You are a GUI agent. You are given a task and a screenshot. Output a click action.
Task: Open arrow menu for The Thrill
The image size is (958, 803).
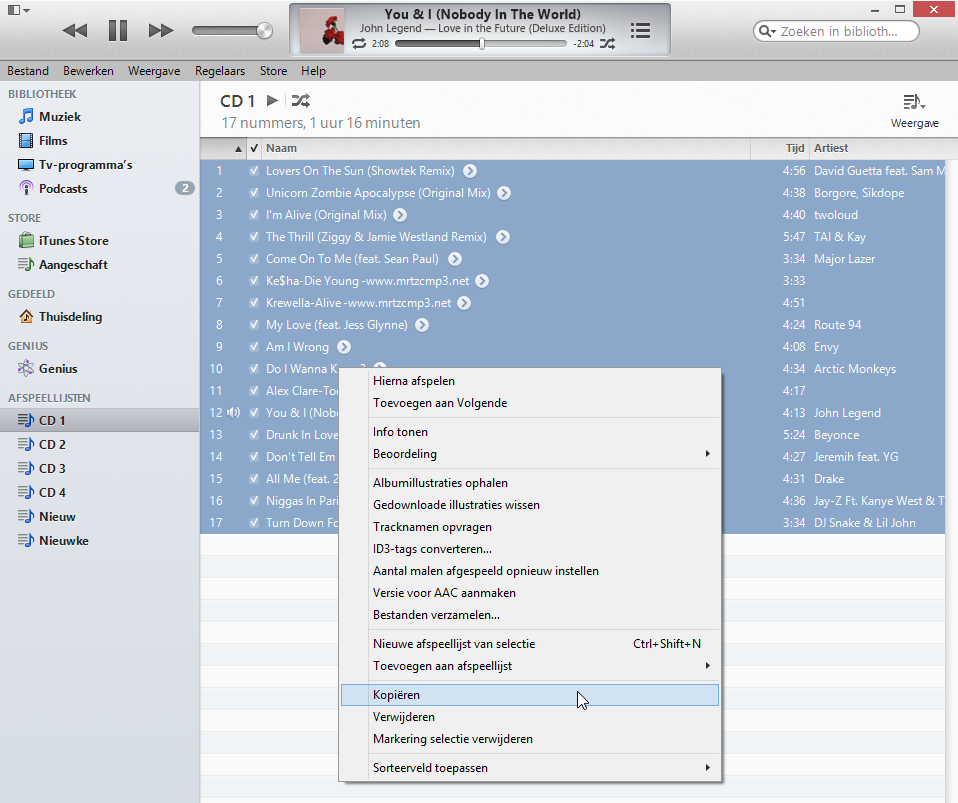tap(503, 237)
